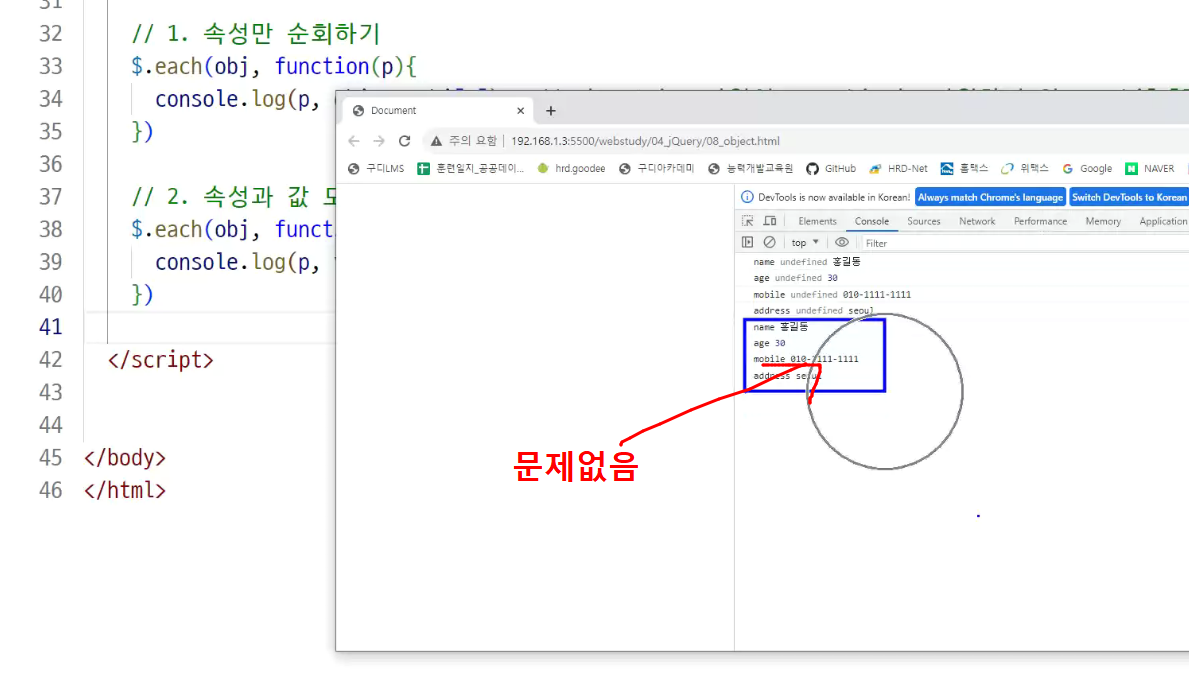This screenshot has height=699, width=1189.
Task: Open the 구디아카데미 bookmark
Action: tap(657, 168)
